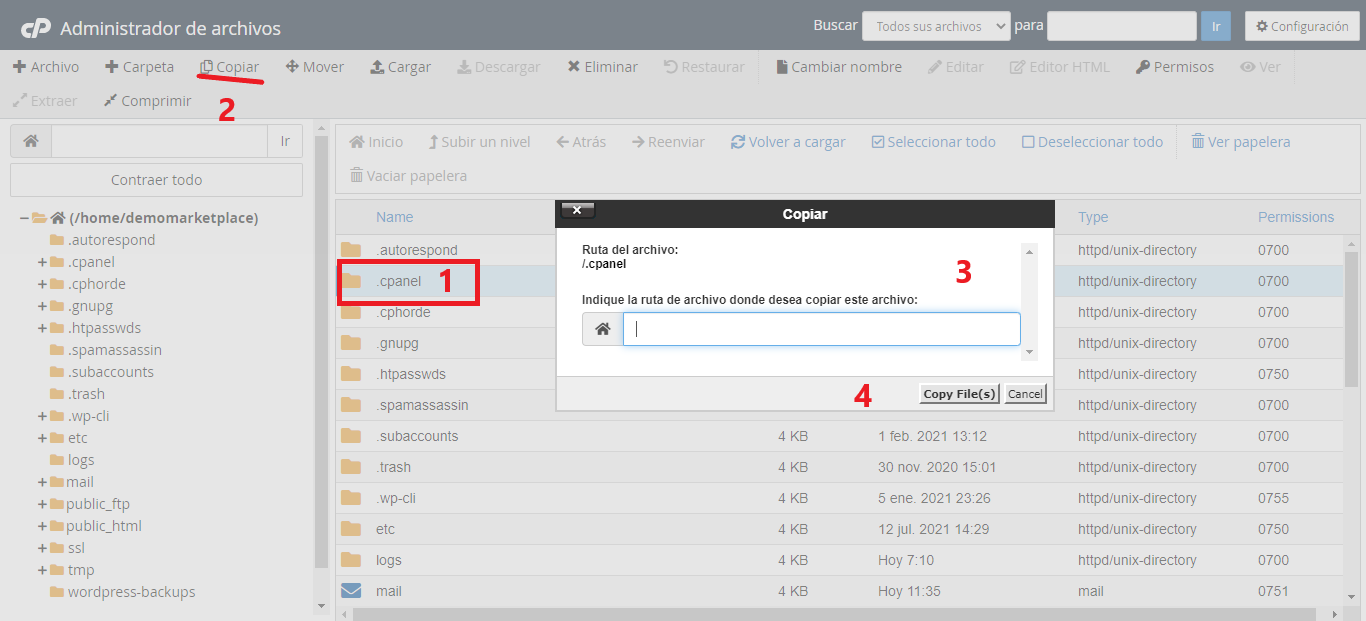Viewport: 1366px width, 621px height.
Task: Expand the mail folder in tree
Action: pyautogui.click(x=42, y=482)
